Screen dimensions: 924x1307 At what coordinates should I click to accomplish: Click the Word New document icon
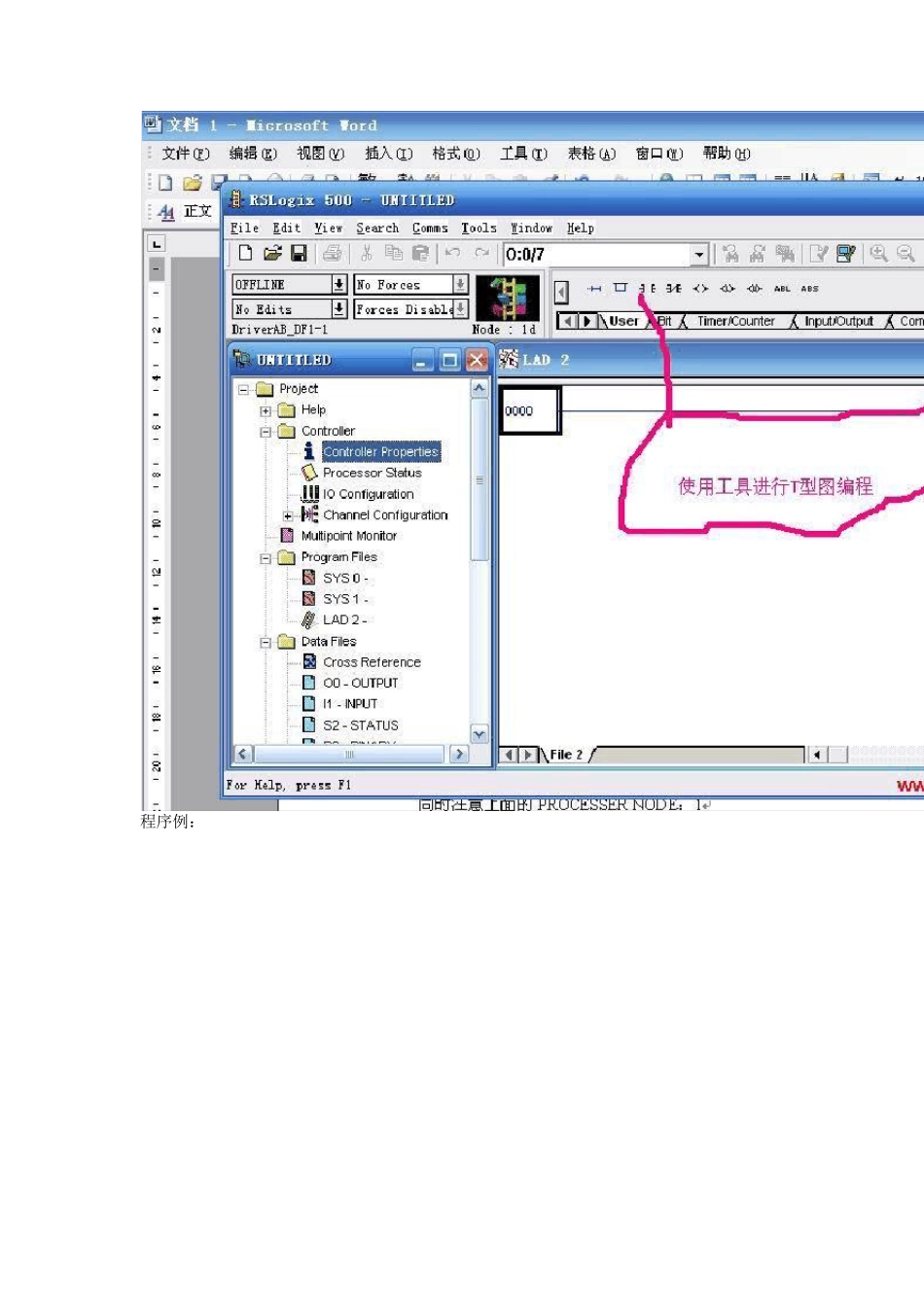[x=165, y=182]
